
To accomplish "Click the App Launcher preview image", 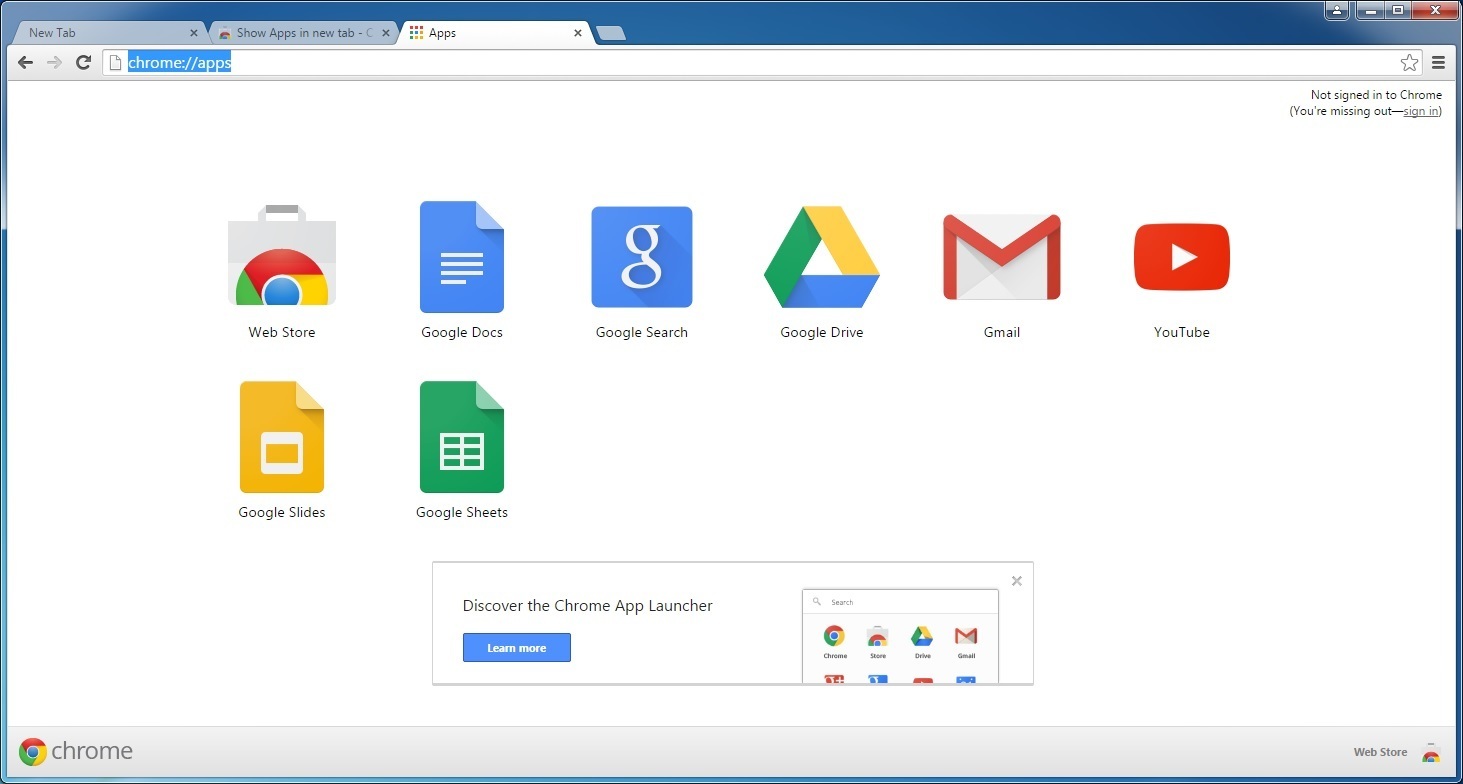I will pos(900,636).
